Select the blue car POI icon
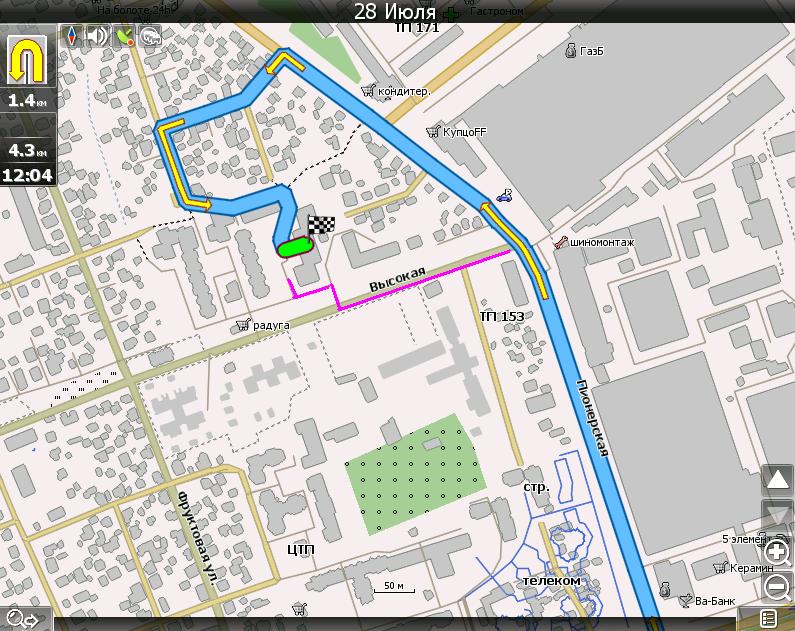The height and width of the screenshot is (631, 795). [504, 196]
